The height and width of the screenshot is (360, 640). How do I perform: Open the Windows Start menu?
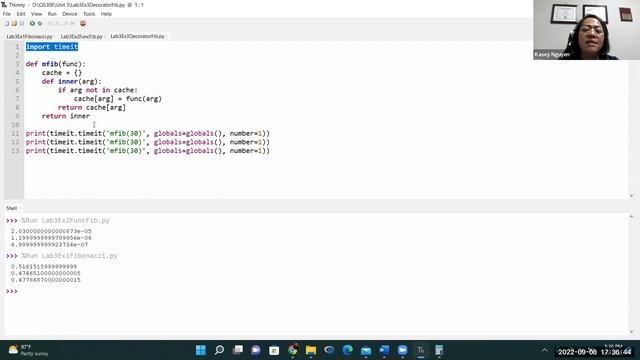(x=201, y=350)
